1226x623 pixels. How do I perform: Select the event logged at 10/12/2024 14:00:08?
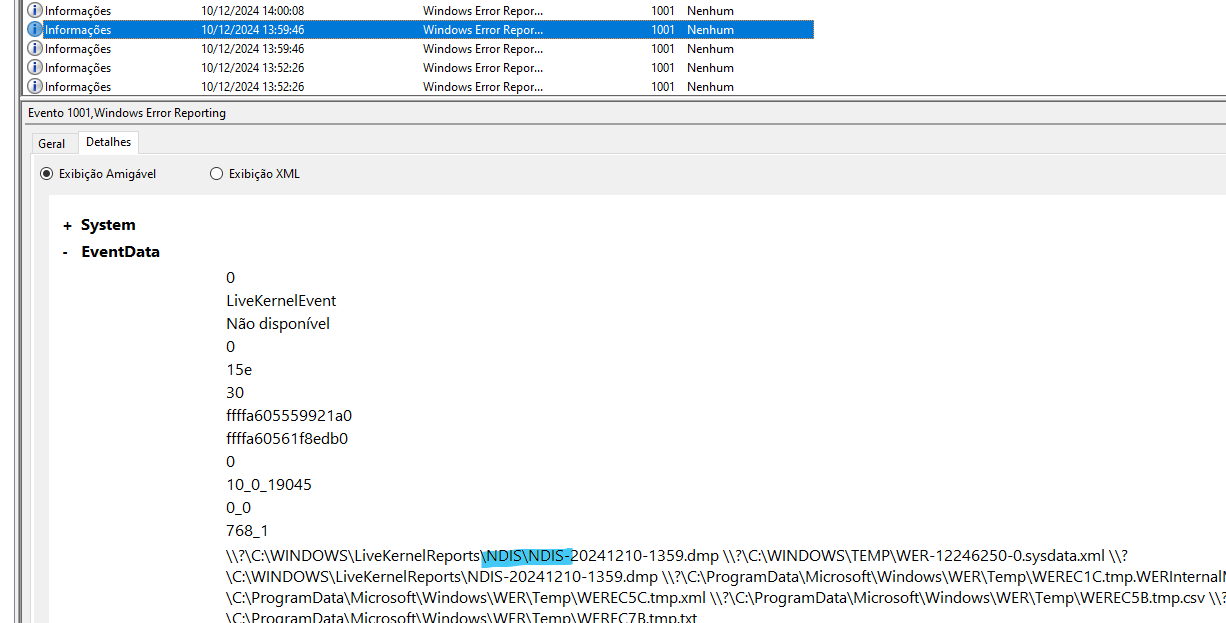[420, 10]
